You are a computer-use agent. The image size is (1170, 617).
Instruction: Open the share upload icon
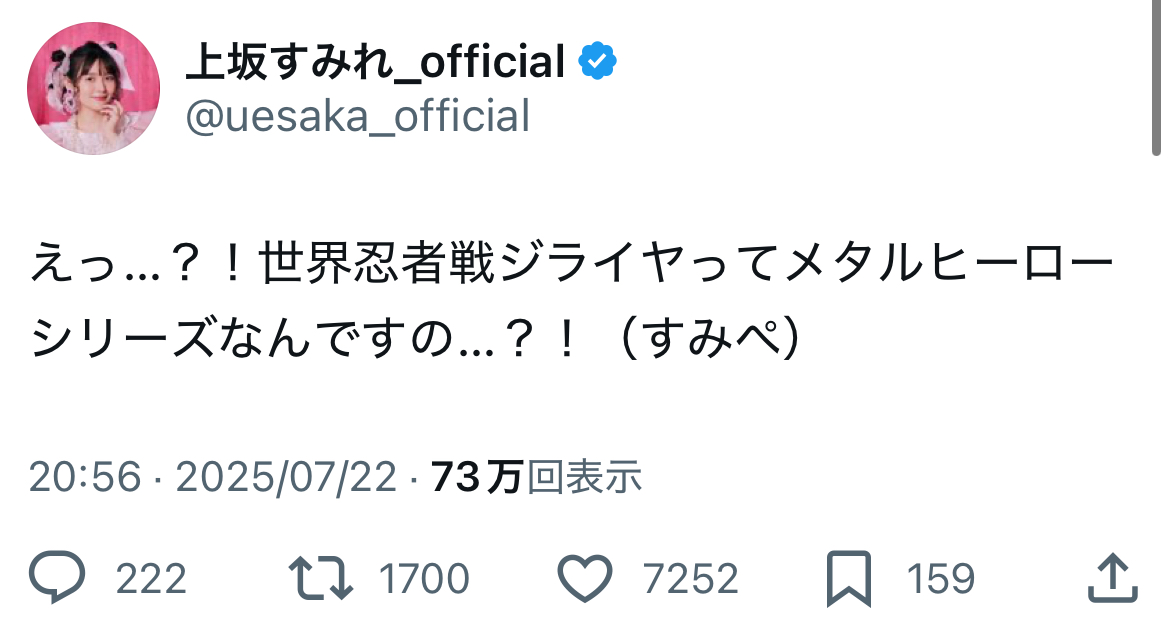1112,578
